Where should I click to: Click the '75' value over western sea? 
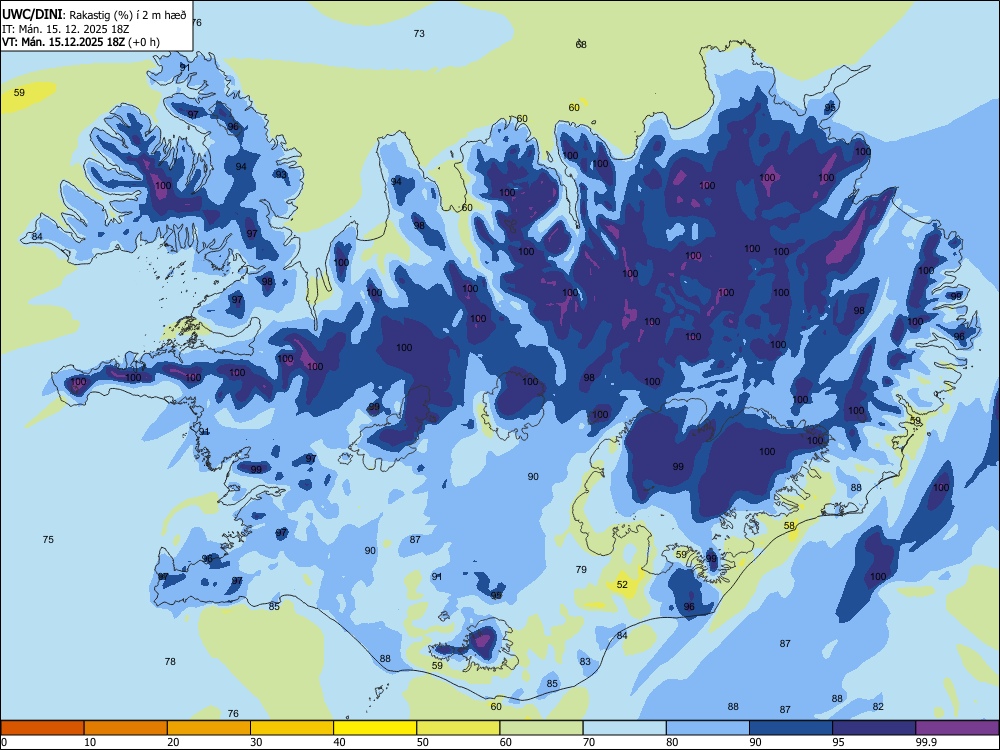[48, 540]
